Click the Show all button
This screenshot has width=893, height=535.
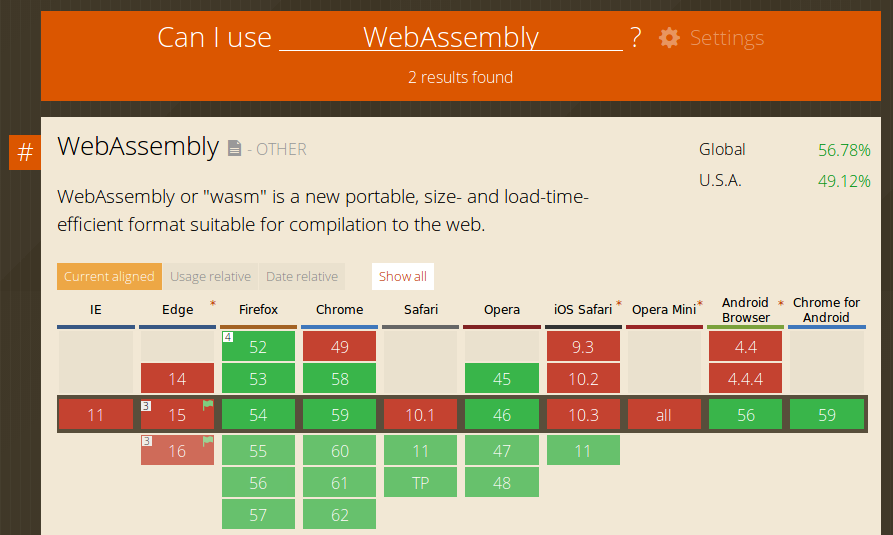[402, 277]
